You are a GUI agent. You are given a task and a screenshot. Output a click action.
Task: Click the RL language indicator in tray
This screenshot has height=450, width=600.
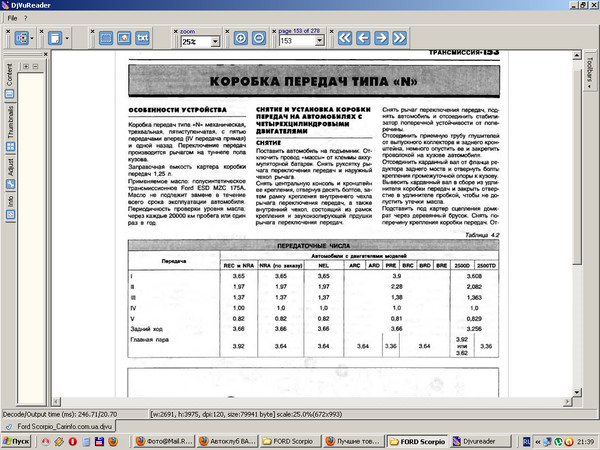click(x=527, y=442)
